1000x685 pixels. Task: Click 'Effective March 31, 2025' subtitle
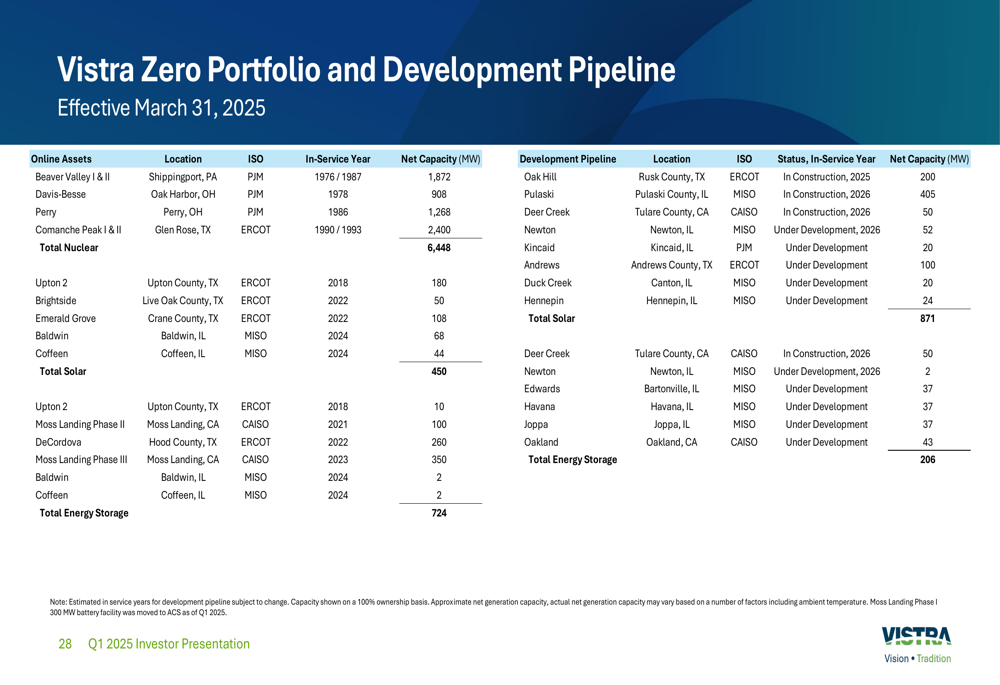161,108
